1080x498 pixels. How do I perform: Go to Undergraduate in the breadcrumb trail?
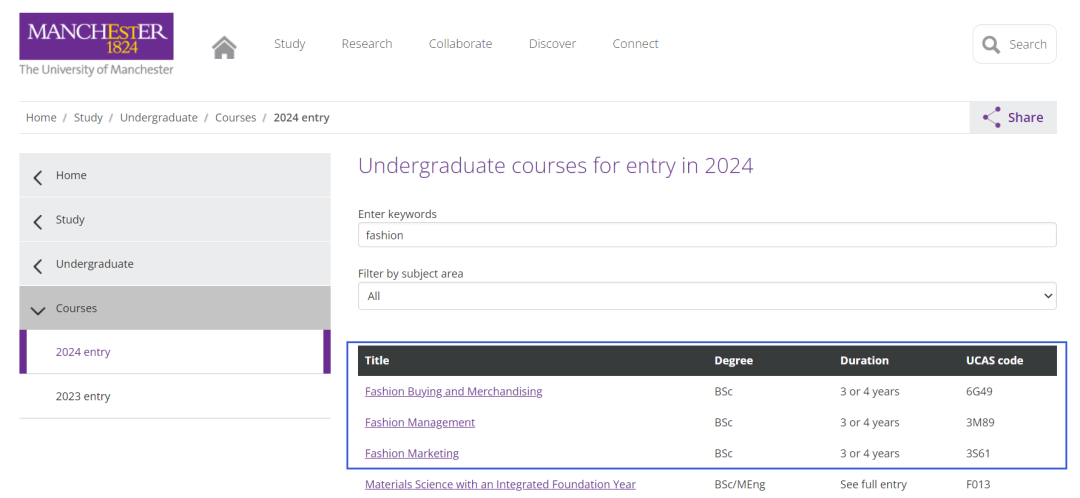[158, 117]
